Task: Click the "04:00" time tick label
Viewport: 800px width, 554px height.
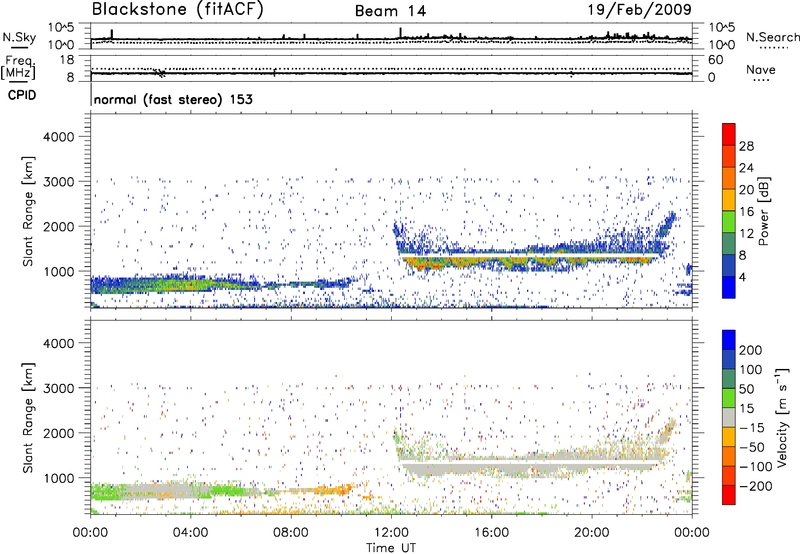Action: coord(190,533)
